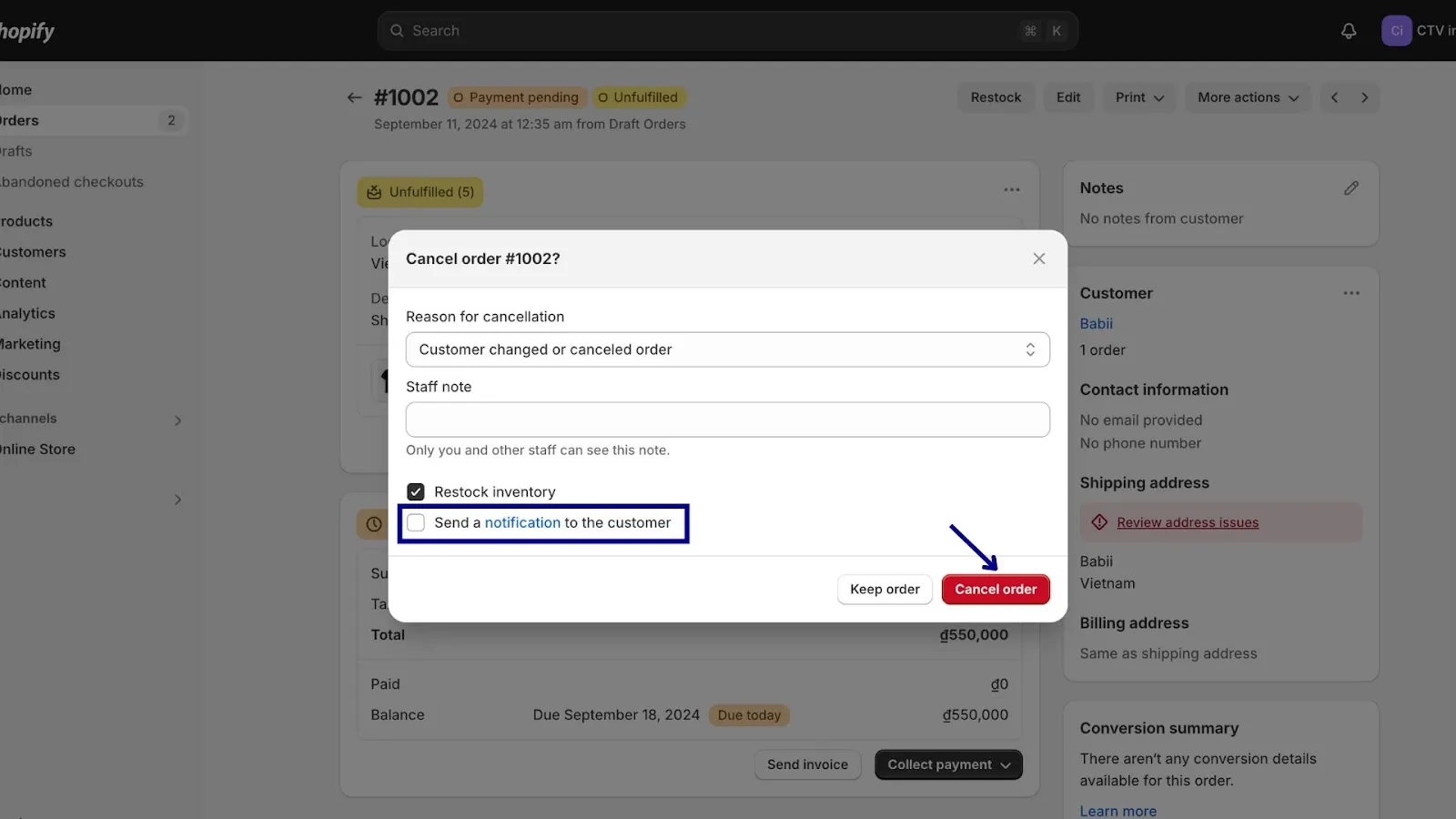
Task: Expand the Sales channels section
Action: click(x=177, y=420)
